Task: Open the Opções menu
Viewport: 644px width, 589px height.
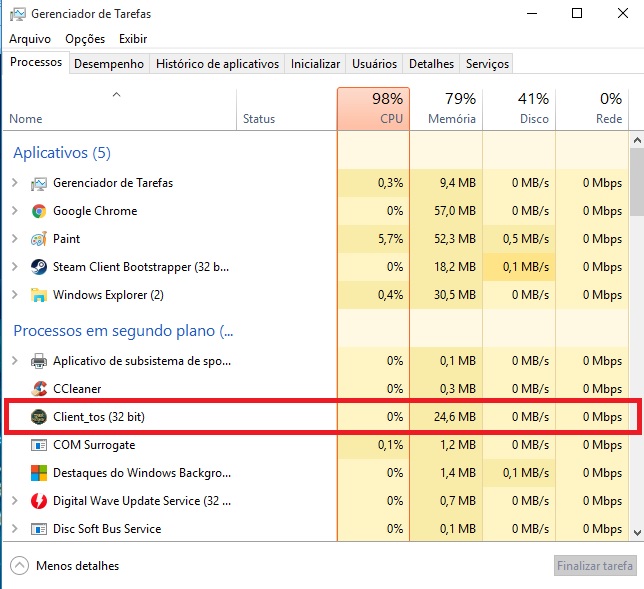Action: click(x=85, y=39)
